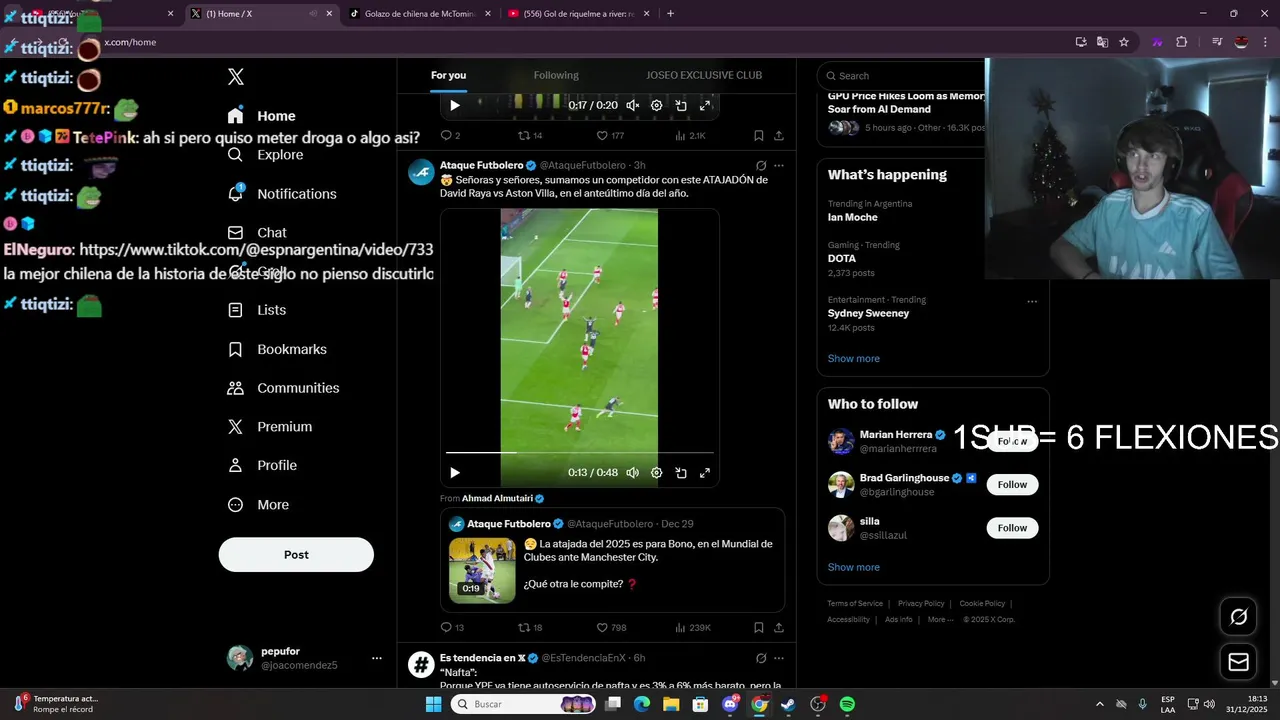Image resolution: width=1280 pixels, height=720 pixels.
Task: Open Spotify from the taskbar
Action: [x=847, y=704]
